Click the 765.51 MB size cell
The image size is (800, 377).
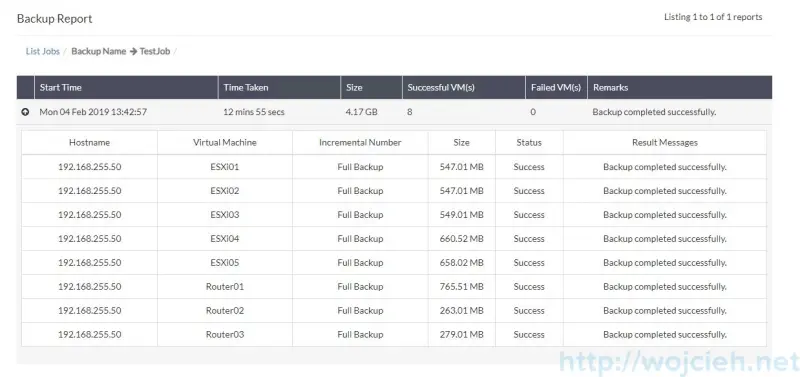coord(462,287)
